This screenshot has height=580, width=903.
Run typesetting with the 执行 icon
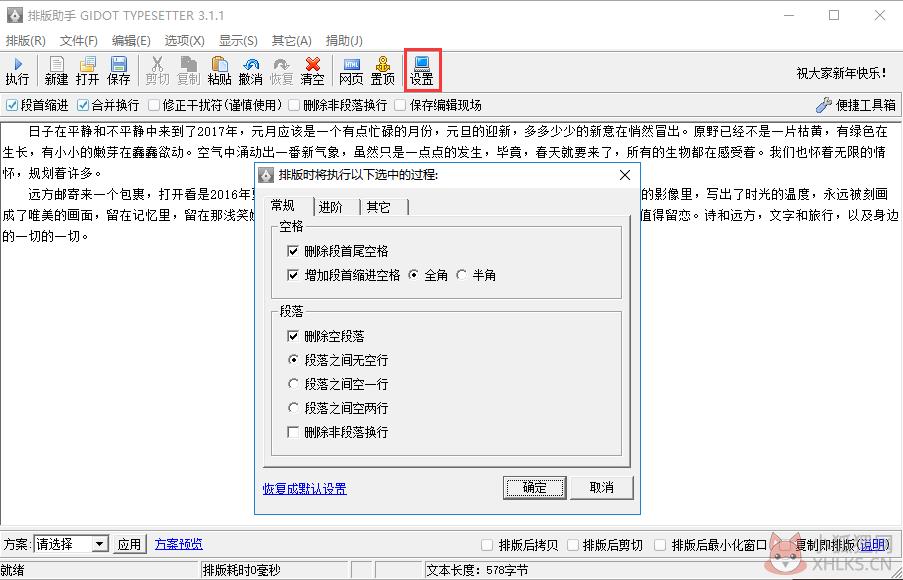click(x=17, y=71)
